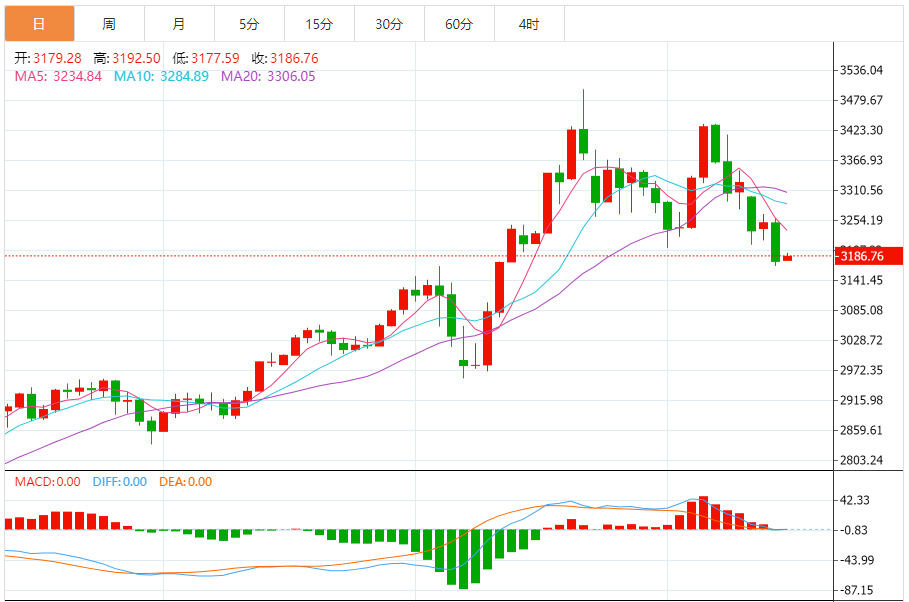Switch to the 月 monthly tab
The height and width of the screenshot is (602, 909).
coord(180,24)
